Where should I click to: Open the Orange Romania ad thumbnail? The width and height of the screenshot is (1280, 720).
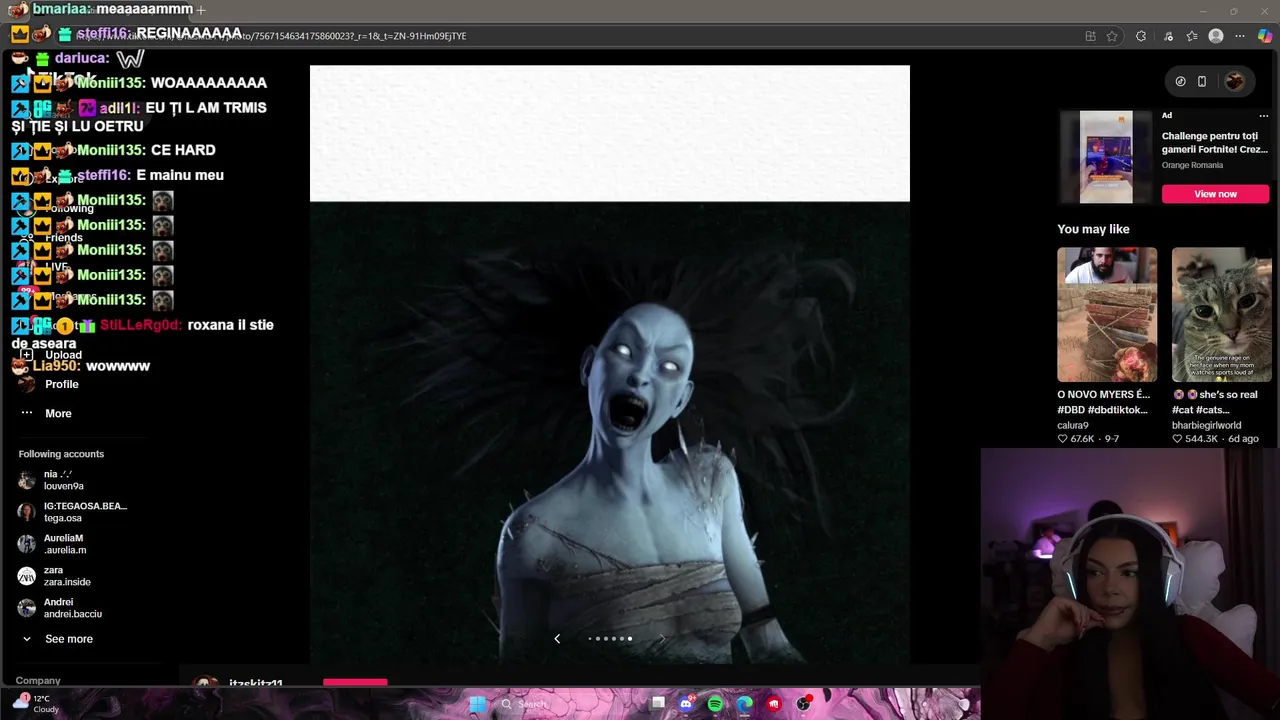[x=1106, y=157]
